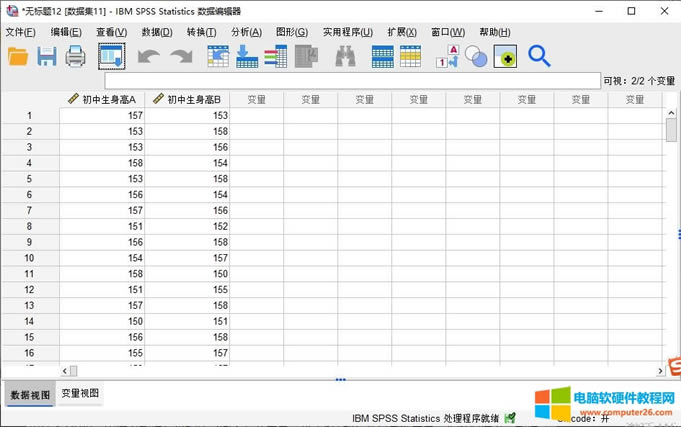The image size is (681, 427).
Task: Click the Print icon in toolbar
Action: click(x=76, y=56)
